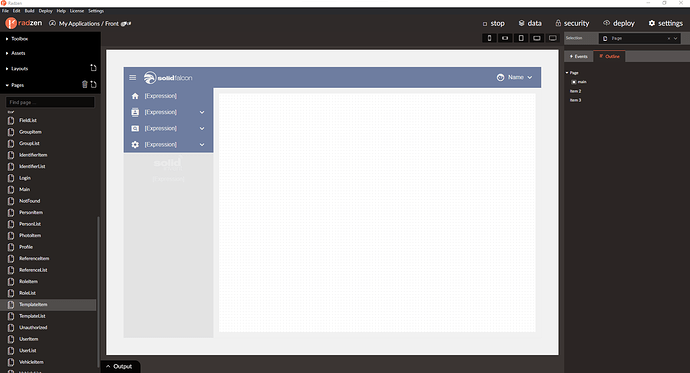Add a new page using the Pages icon
Image resolution: width=690 pixels, height=373 pixels.
93,84
